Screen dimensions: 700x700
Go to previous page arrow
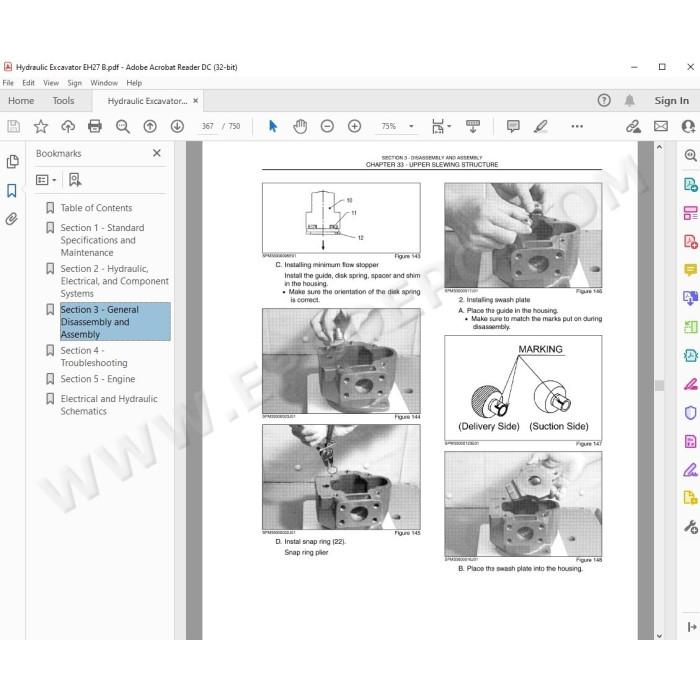[150, 126]
